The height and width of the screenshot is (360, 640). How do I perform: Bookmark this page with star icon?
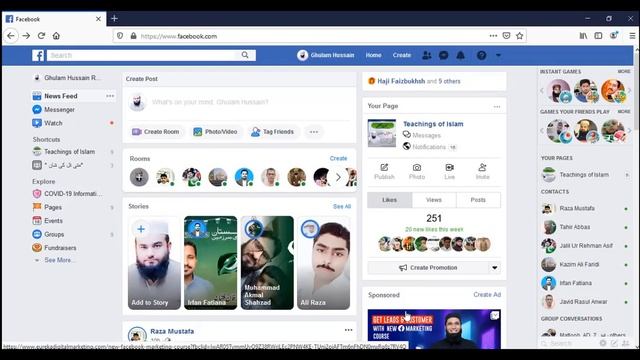coord(520,36)
